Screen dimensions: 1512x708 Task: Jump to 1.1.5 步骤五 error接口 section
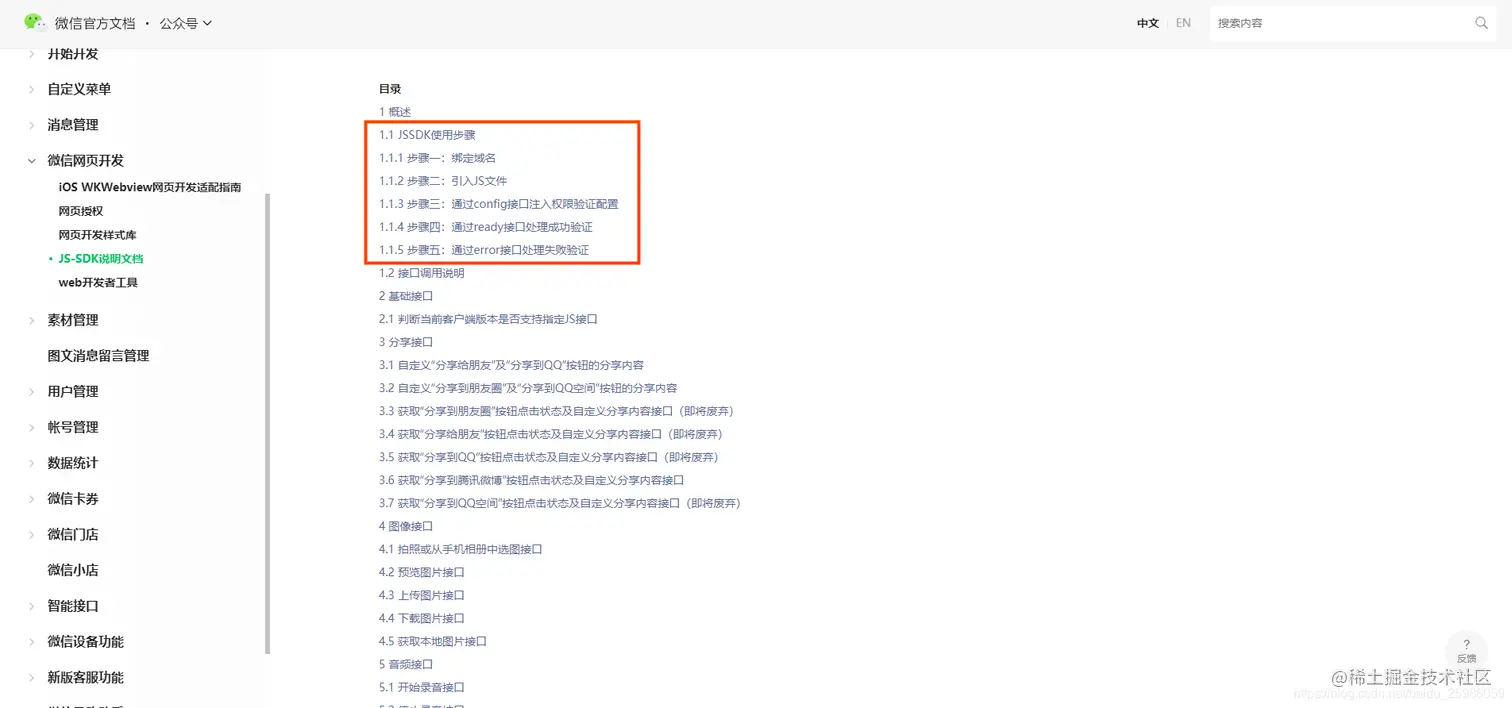pyautogui.click(x=484, y=250)
